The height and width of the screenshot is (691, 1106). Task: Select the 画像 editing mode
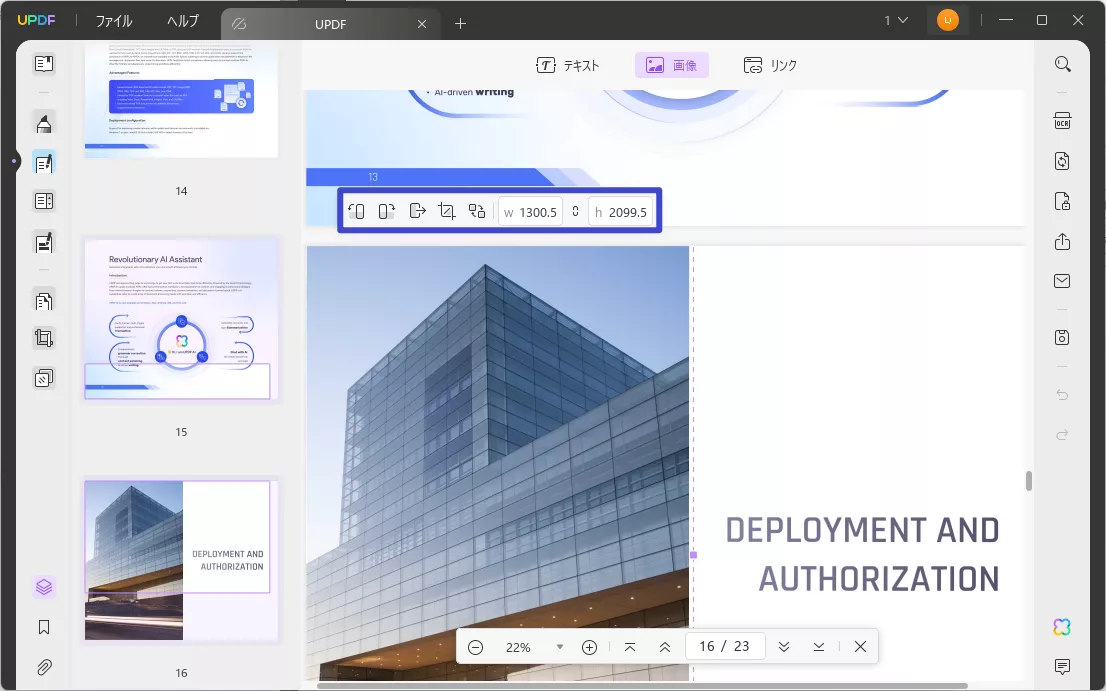672,66
